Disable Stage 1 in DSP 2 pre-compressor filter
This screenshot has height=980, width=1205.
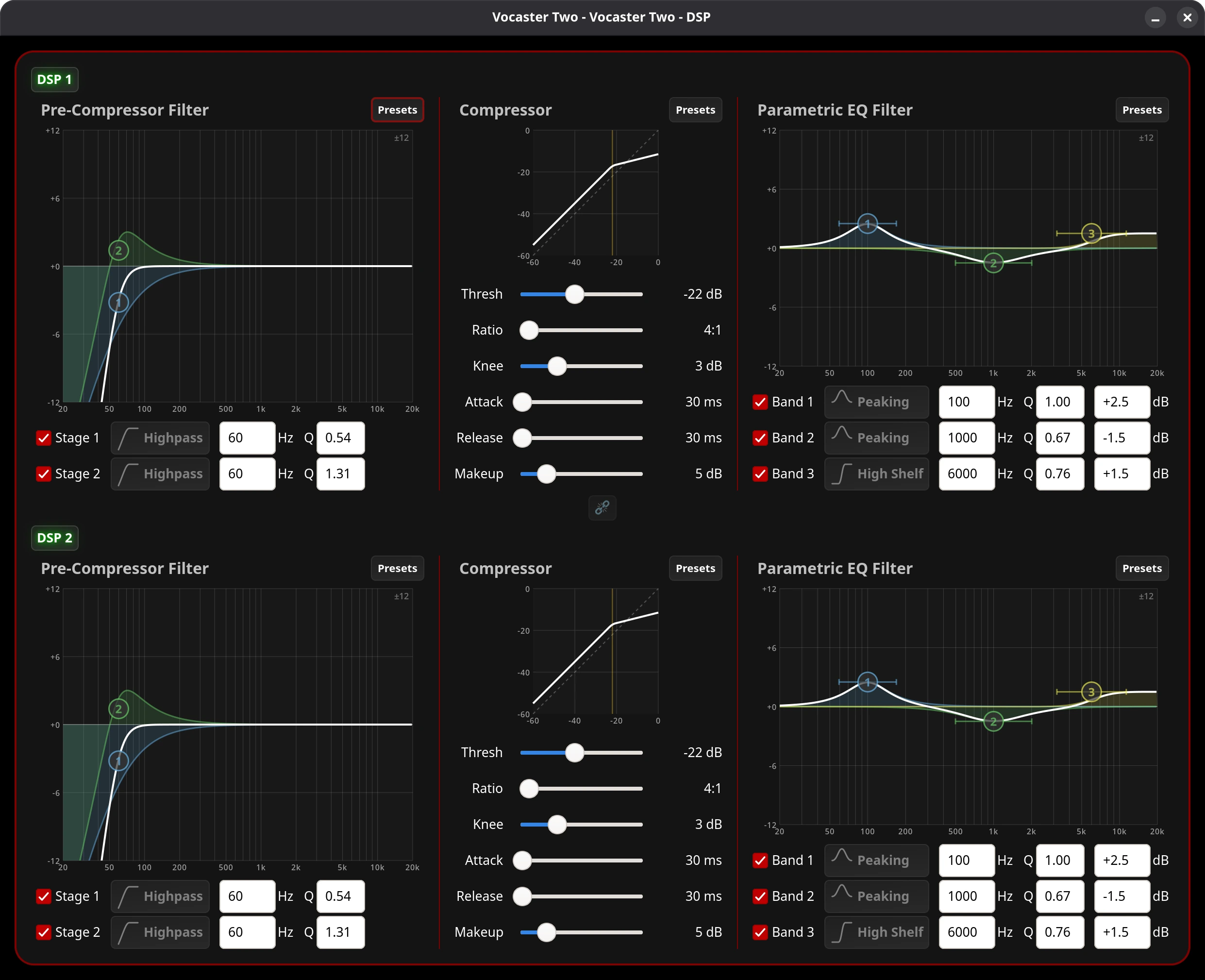[x=44, y=896]
